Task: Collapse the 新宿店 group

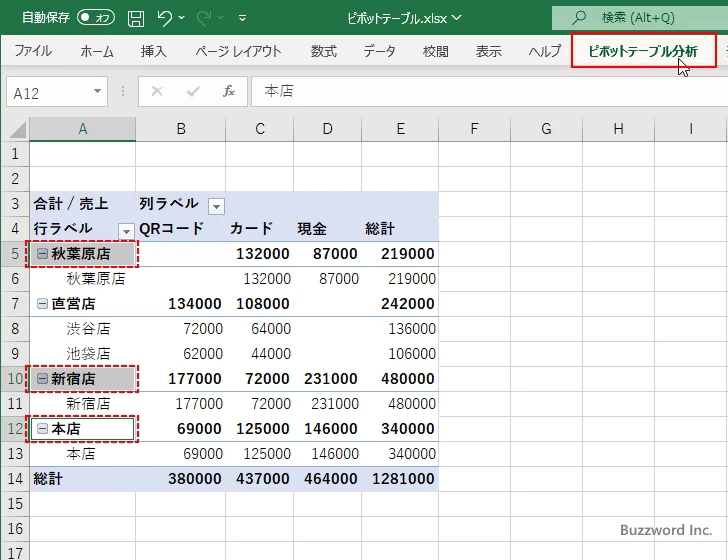Action: pos(42,378)
